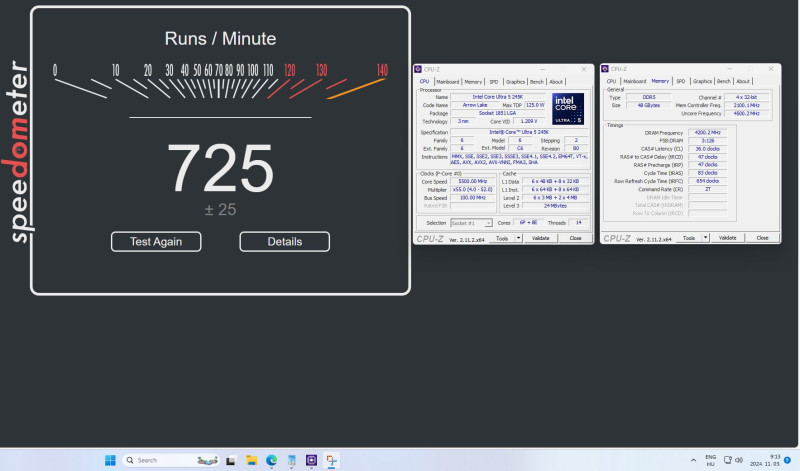This screenshot has width=800, height=471.
Task: Select the 48 GBytes memory size value
Action: [649, 105]
